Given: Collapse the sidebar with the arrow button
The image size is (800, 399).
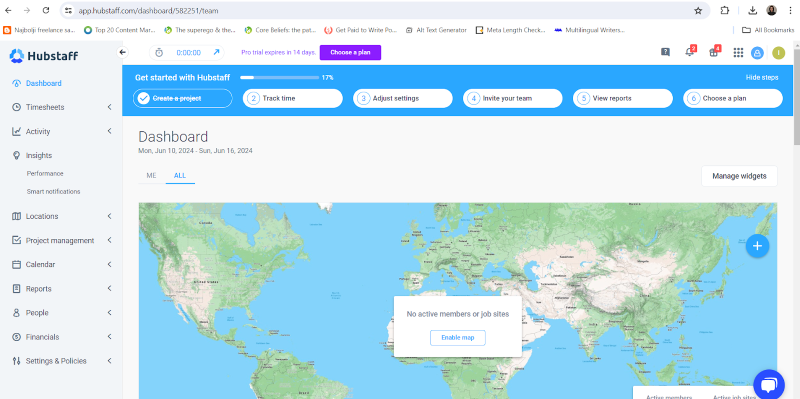Looking at the screenshot, I should click(x=122, y=52).
